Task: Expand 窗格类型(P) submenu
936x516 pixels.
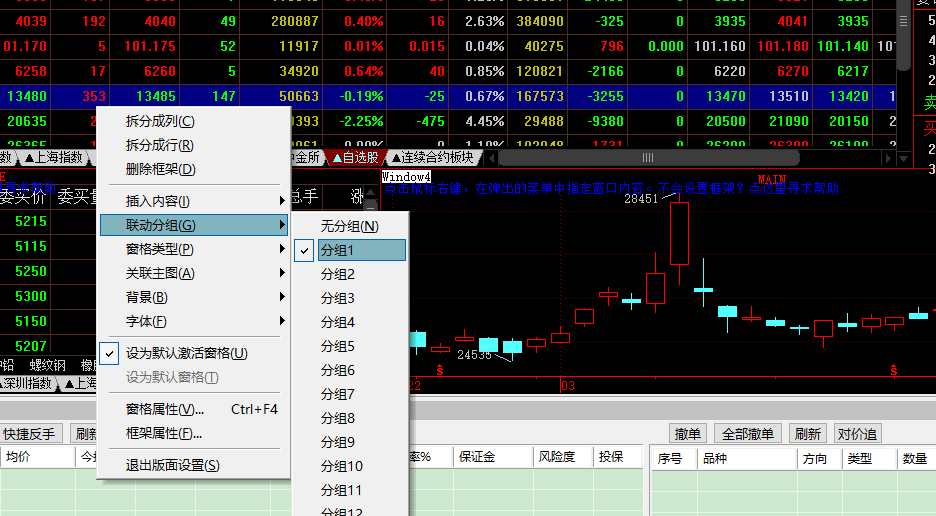Action: pyautogui.click(x=194, y=249)
